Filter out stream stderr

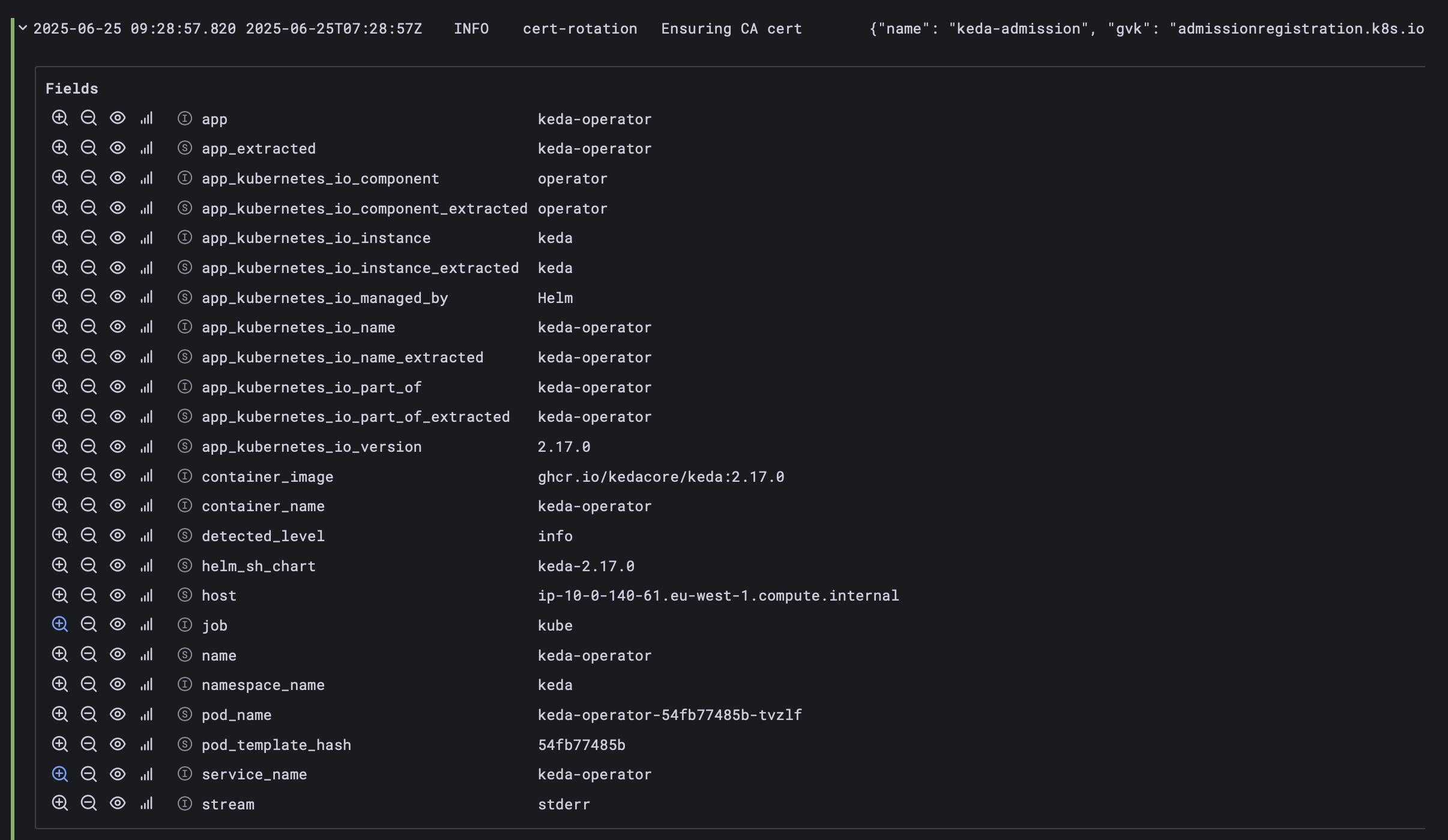point(89,803)
